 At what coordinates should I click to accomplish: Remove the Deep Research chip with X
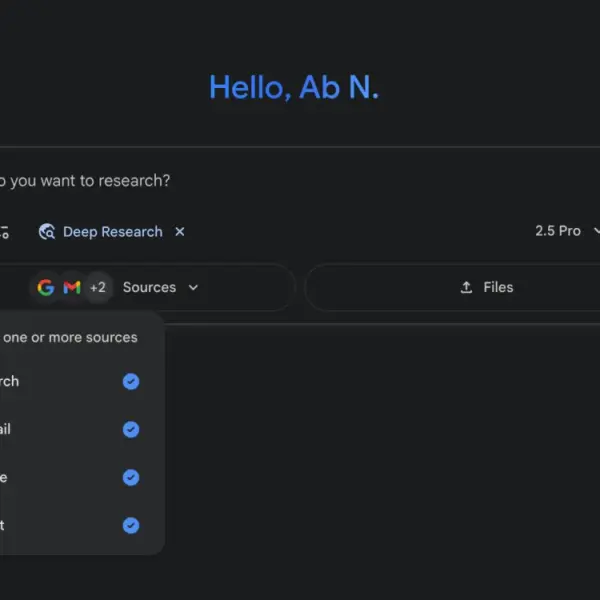180,232
